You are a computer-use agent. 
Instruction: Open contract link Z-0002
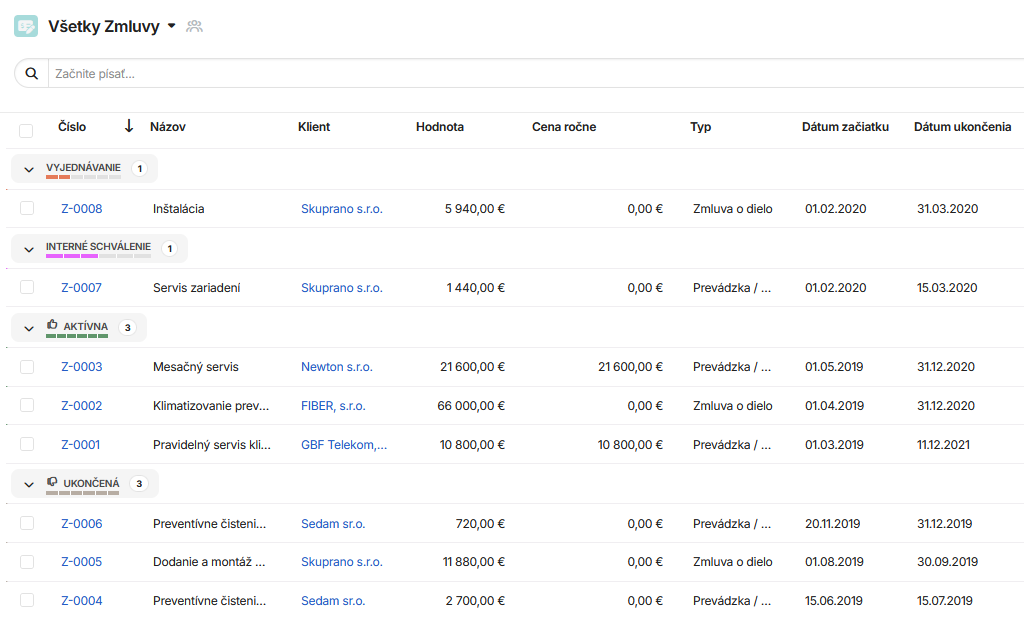(x=82, y=406)
